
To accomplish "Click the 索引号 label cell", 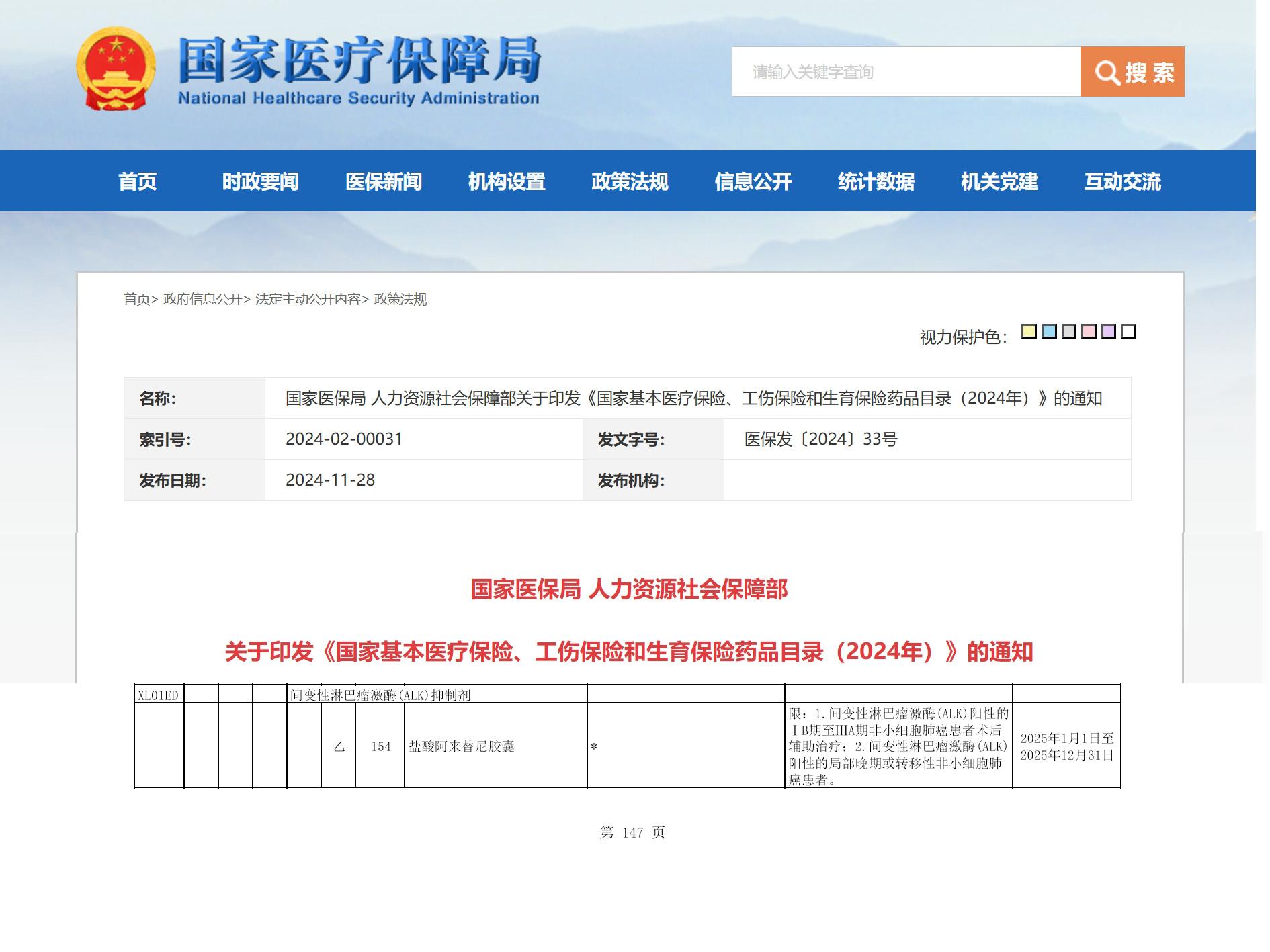I will (x=195, y=439).
